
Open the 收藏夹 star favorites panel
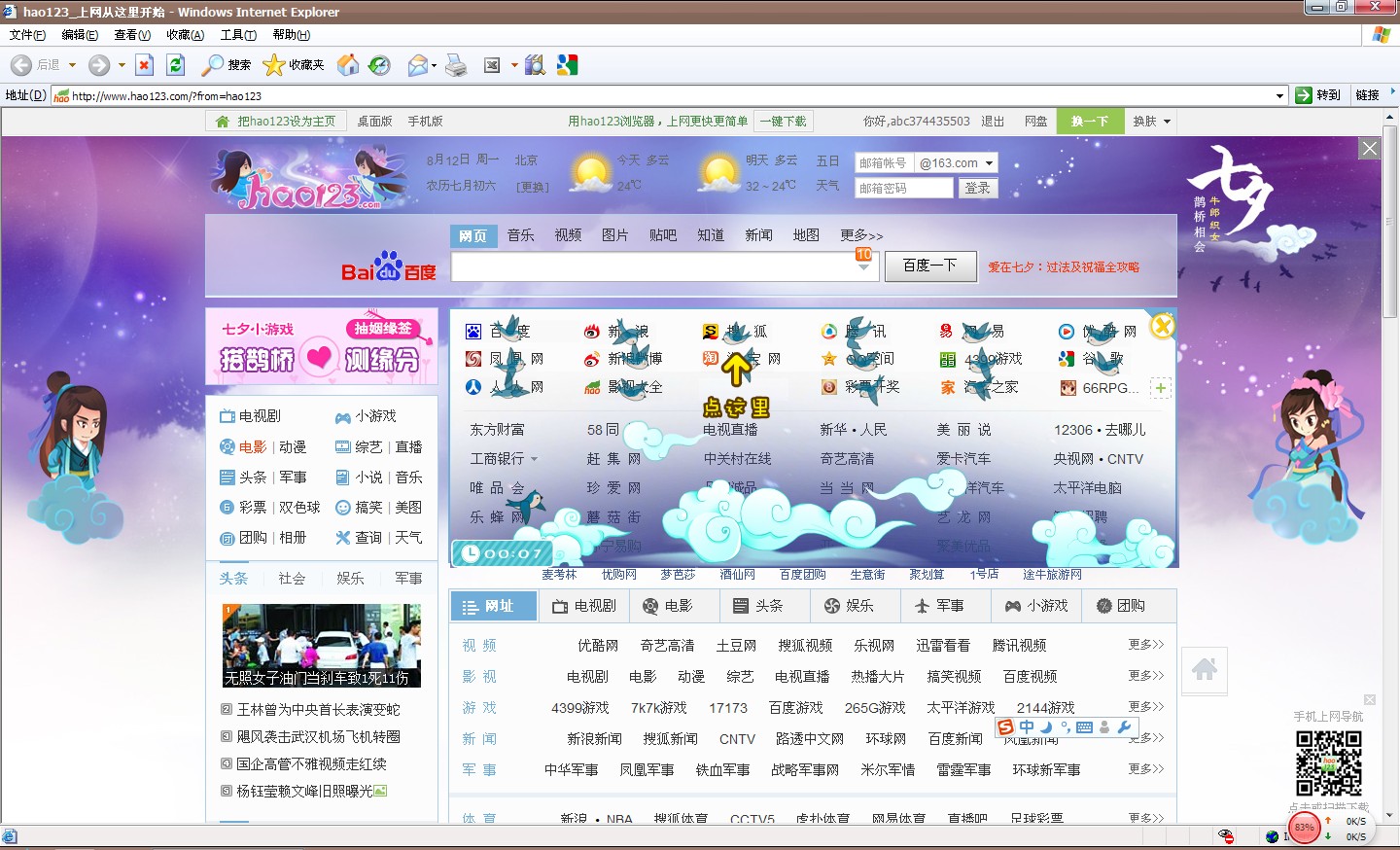[x=294, y=65]
